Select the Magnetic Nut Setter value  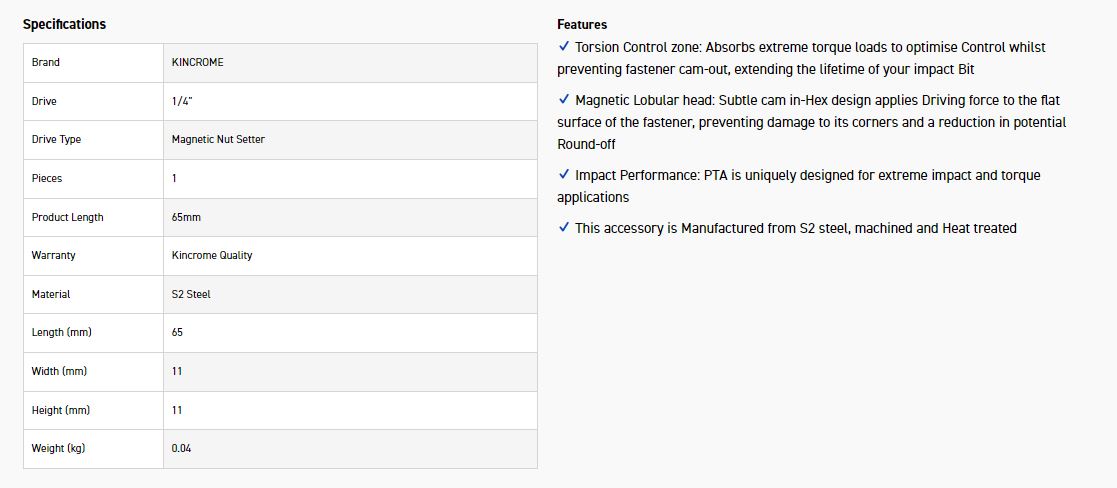218,139
